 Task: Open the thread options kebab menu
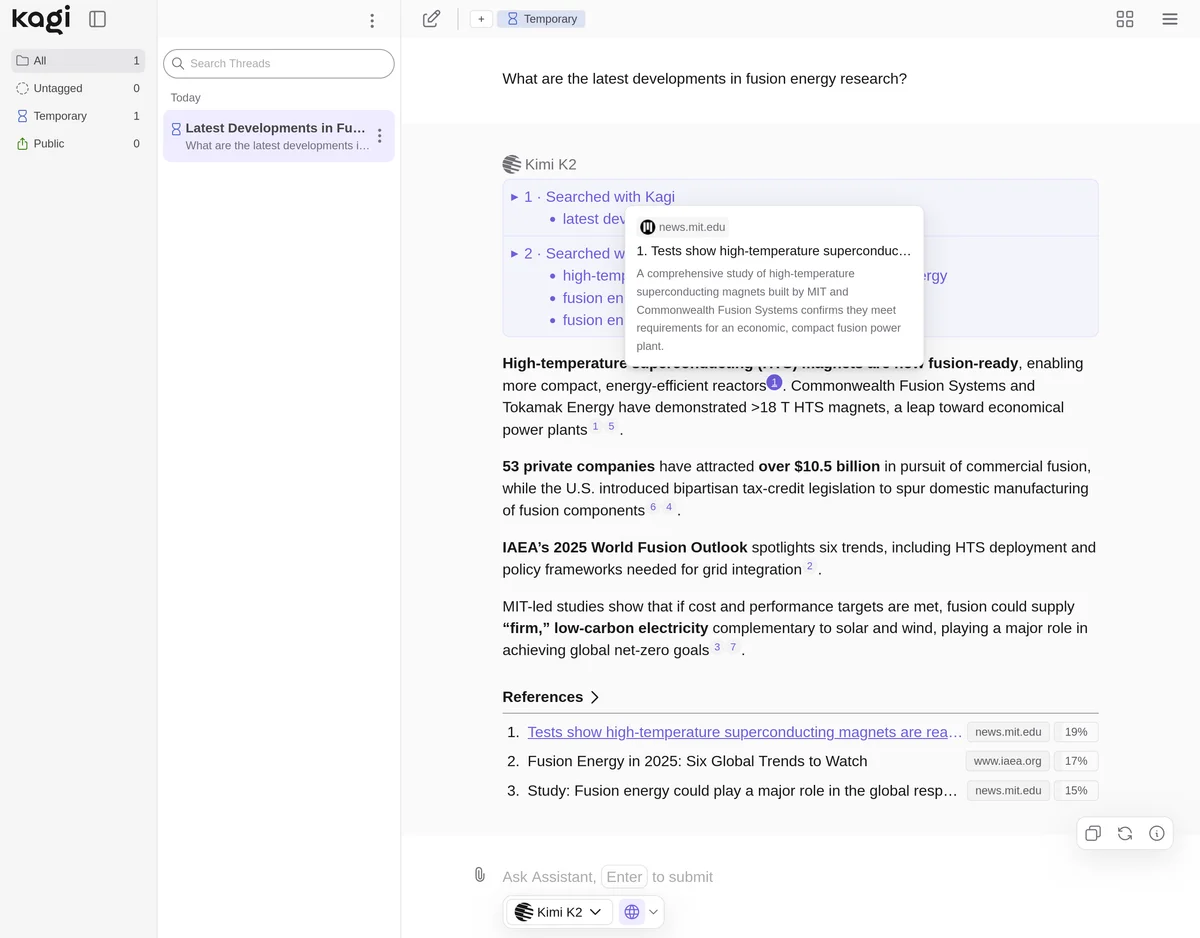[x=380, y=135]
